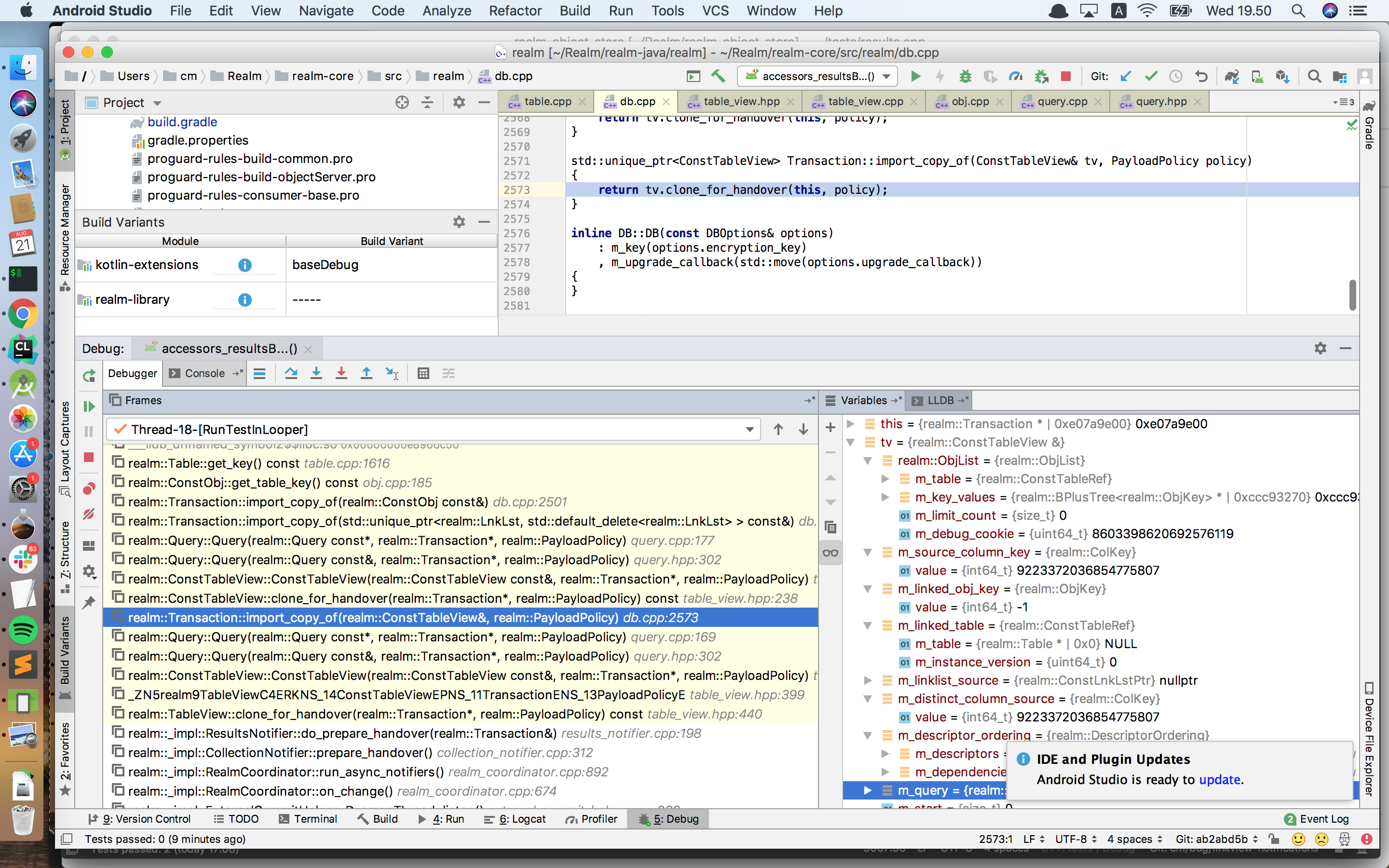Open Build Variants panel settings gear
The image size is (1389, 868).
click(459, 222)
